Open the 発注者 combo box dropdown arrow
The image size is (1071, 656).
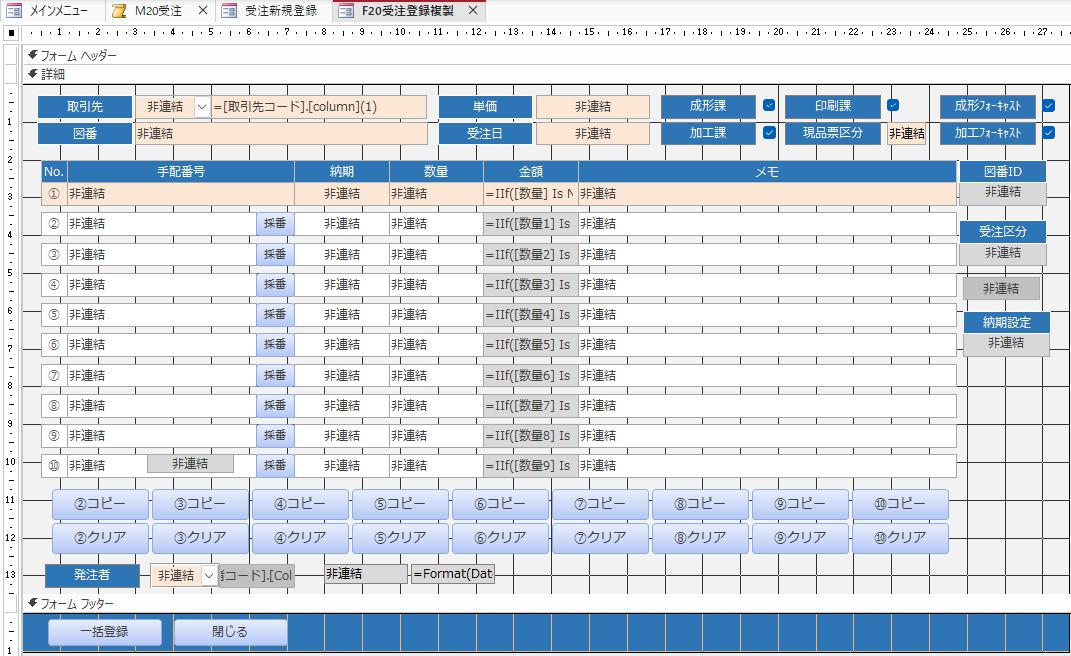209,575
